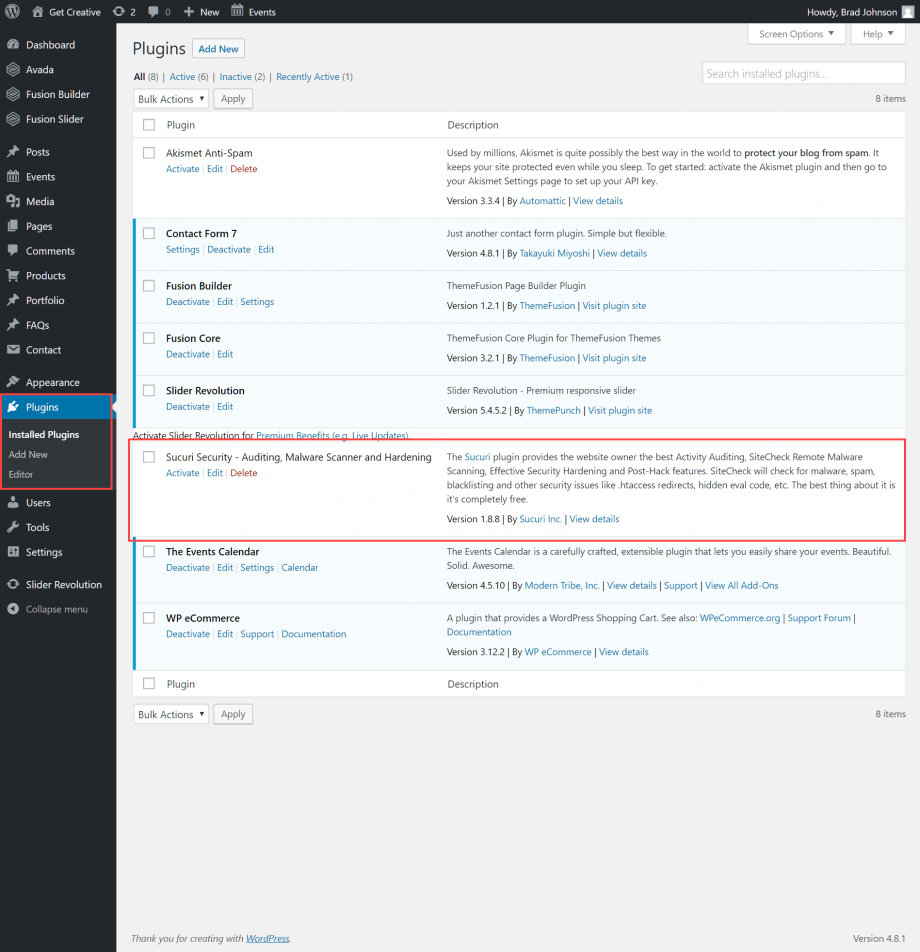Image resolution: width=920 pixels, height=952 pixels.
Task: Tick the select-all checkbox in the table header
Action: (148, 124)
